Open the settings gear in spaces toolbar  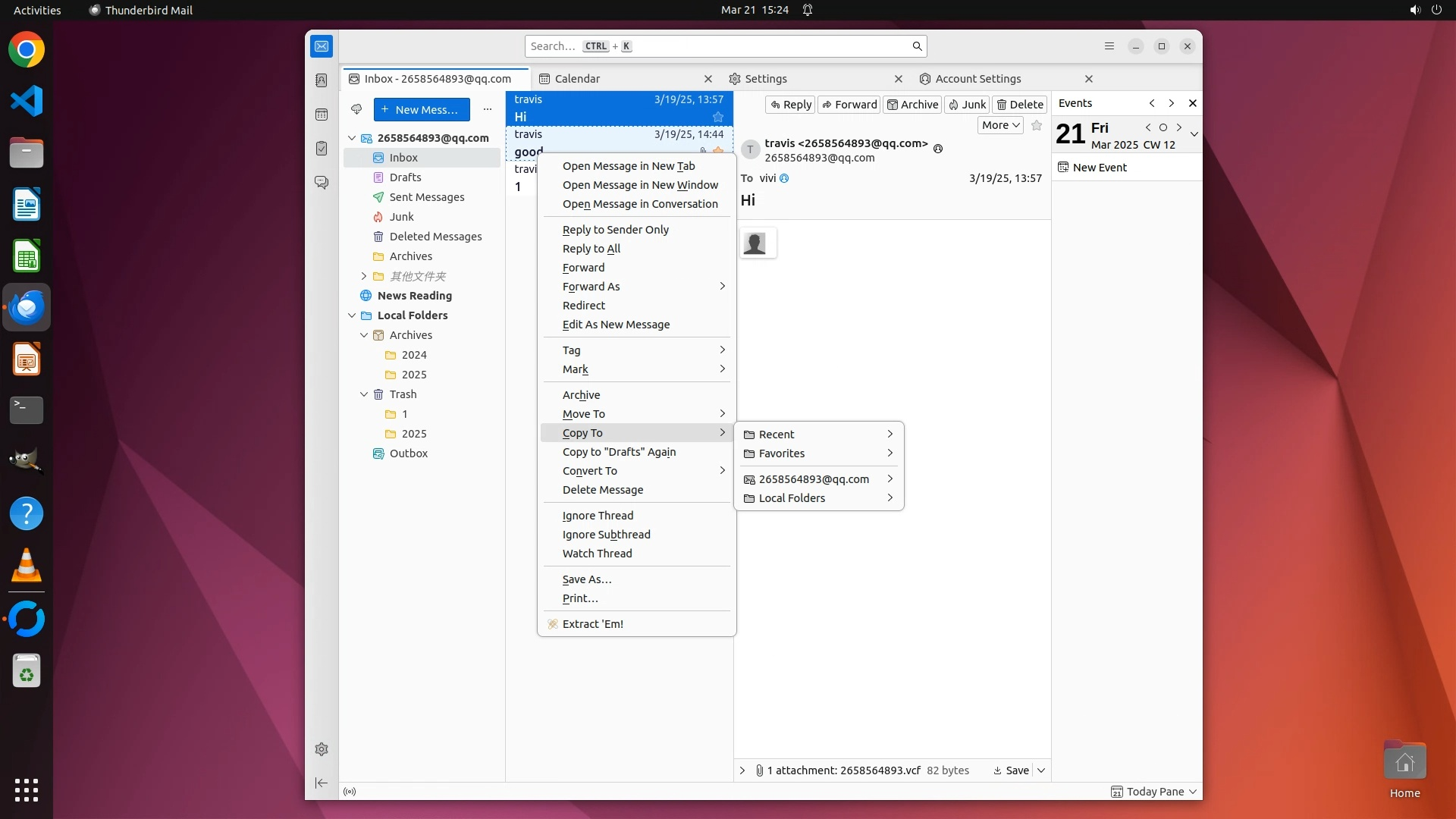click(x=322, y=749)
